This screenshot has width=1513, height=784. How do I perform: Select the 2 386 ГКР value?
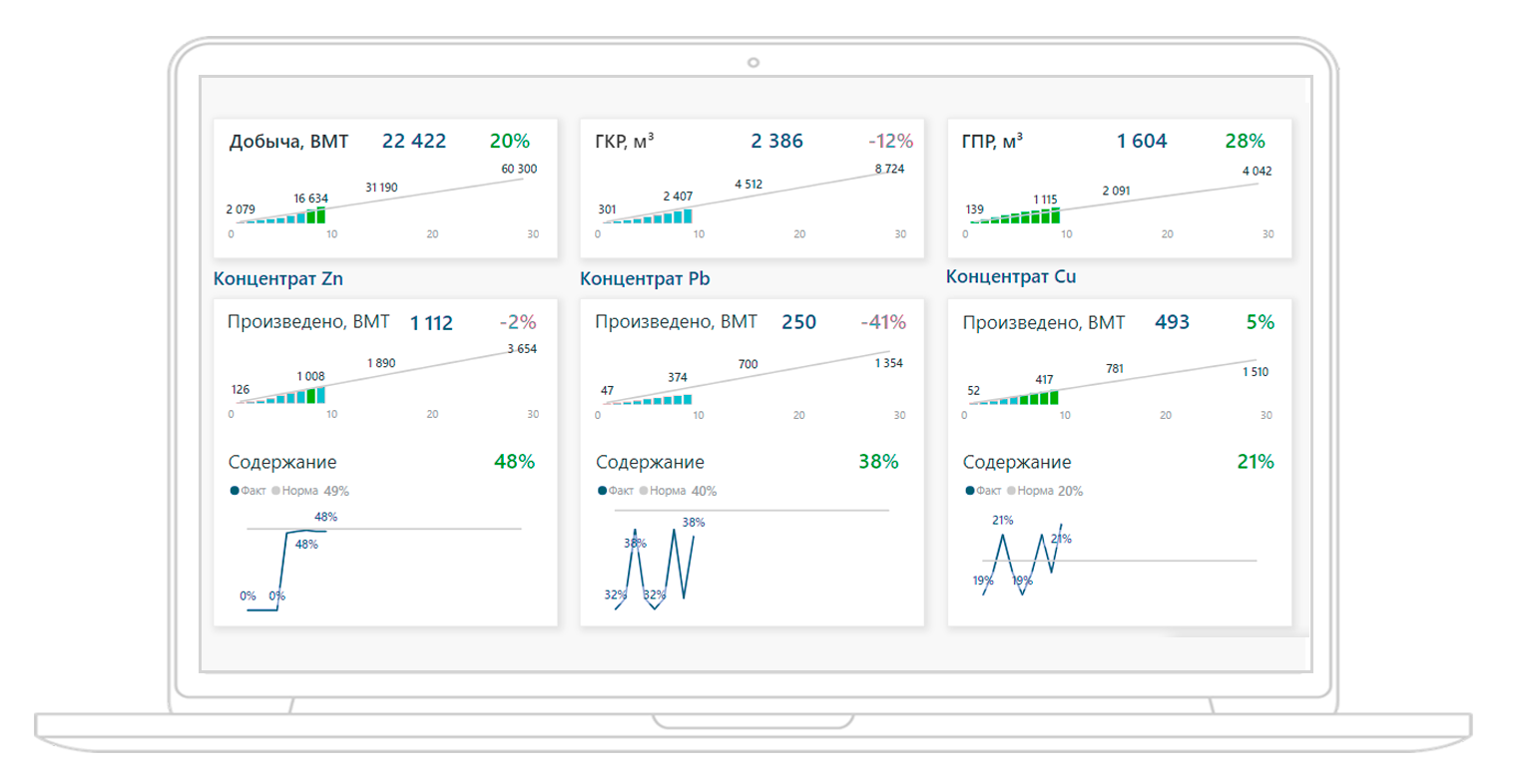coord(776,141)
